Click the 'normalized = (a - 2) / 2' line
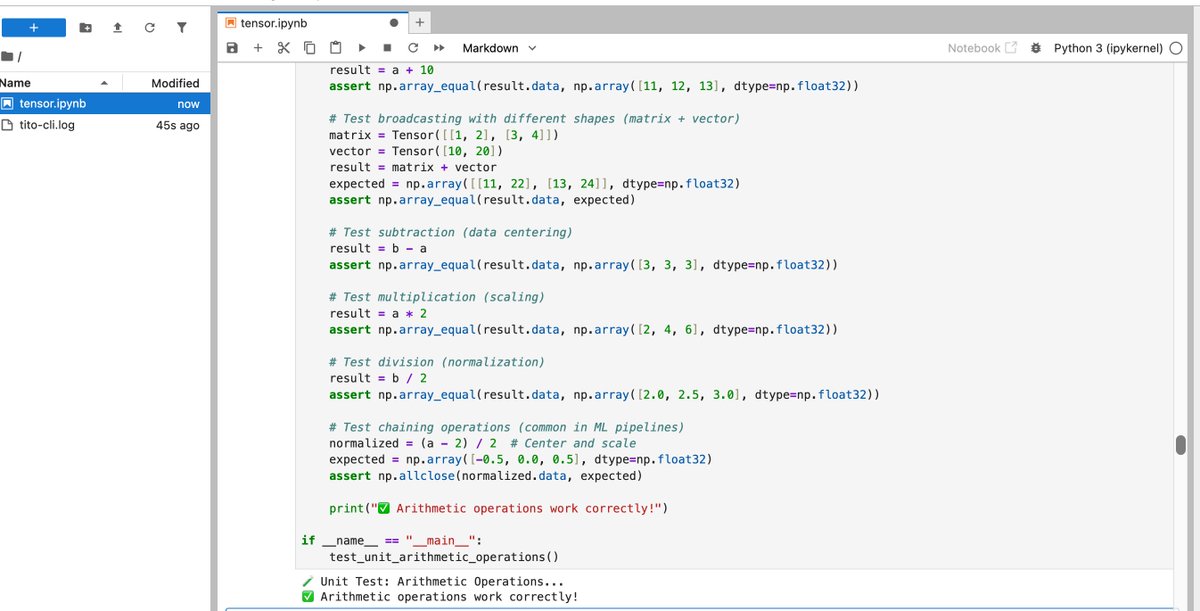The image size is (1200, 611). click(x=483, y=443)
